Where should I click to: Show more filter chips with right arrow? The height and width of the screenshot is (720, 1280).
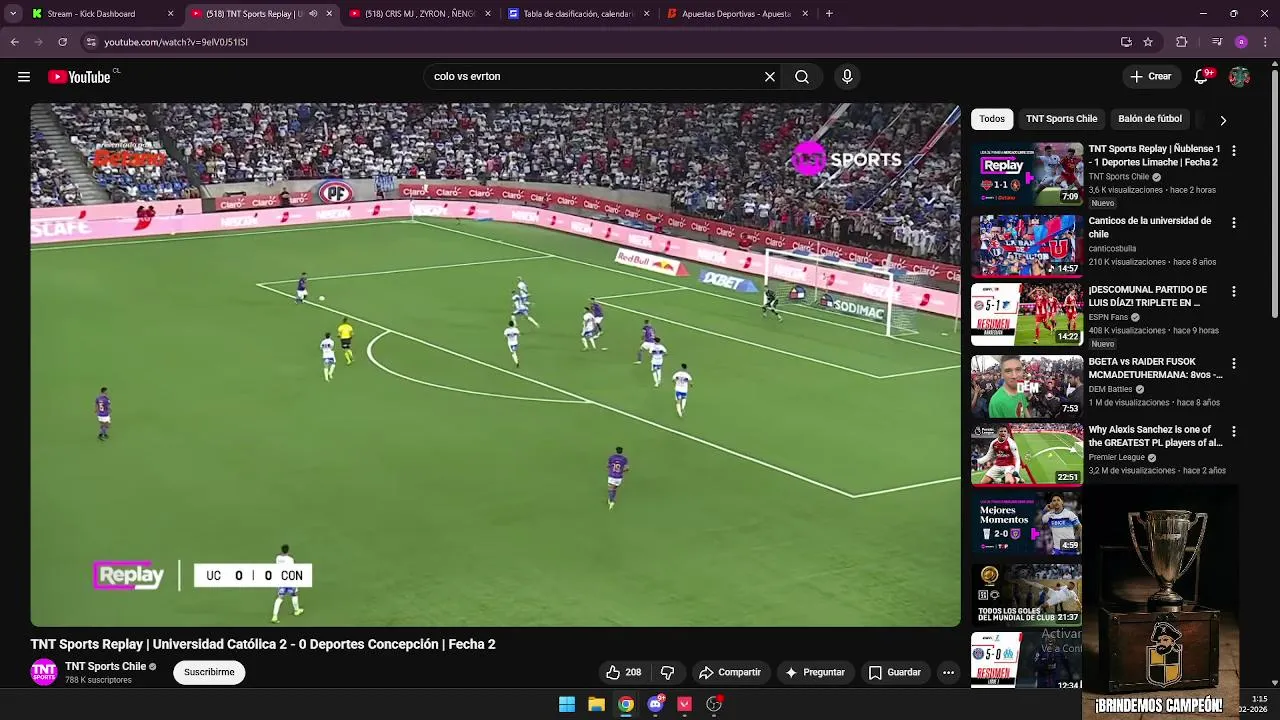pos(1222,120)
